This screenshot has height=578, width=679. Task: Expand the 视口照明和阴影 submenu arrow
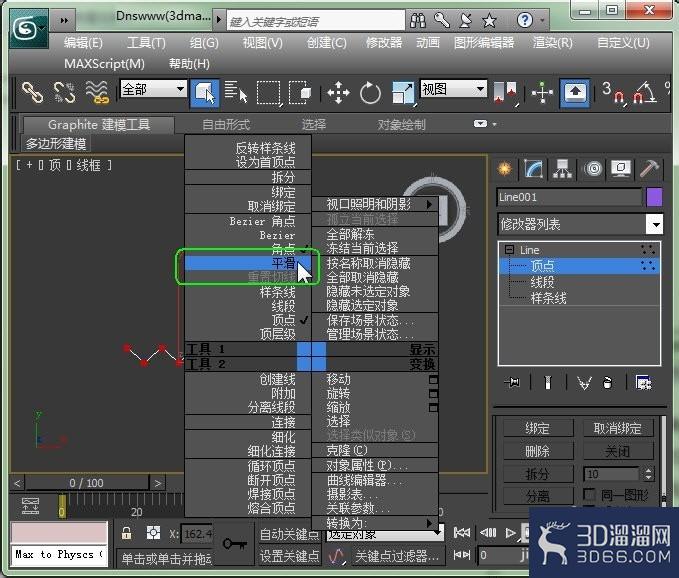coord(429,204)
